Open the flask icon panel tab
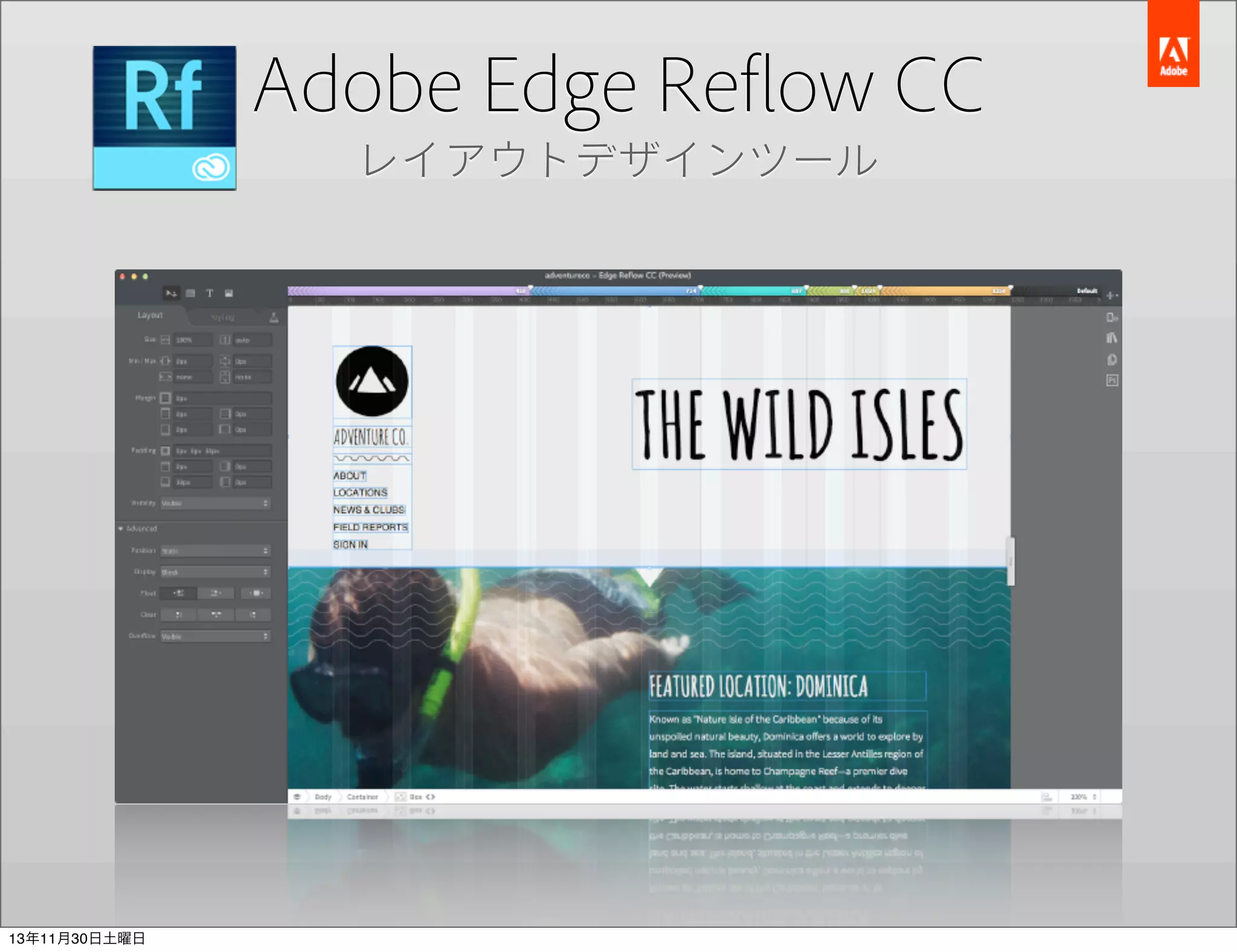Screen dimensions: 1237x952 point(274,317)
